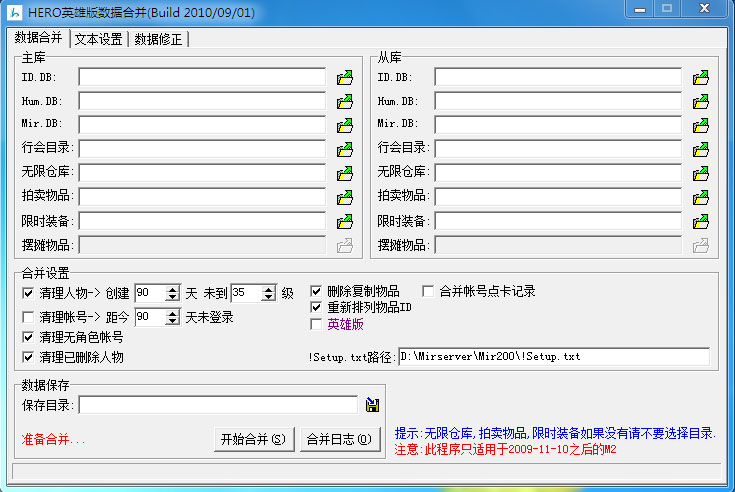This screenshot has width=735, height=492.
Task: Click the save directory disk icon
Action: 372,405
